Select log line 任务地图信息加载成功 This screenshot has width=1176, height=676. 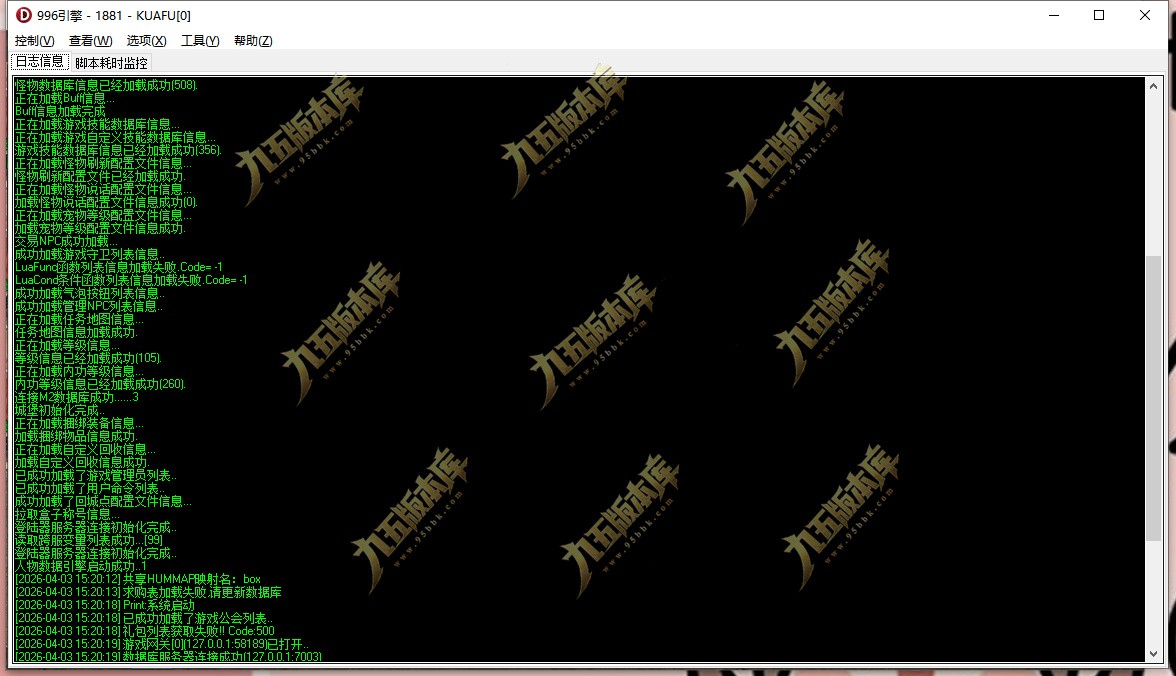76,332
